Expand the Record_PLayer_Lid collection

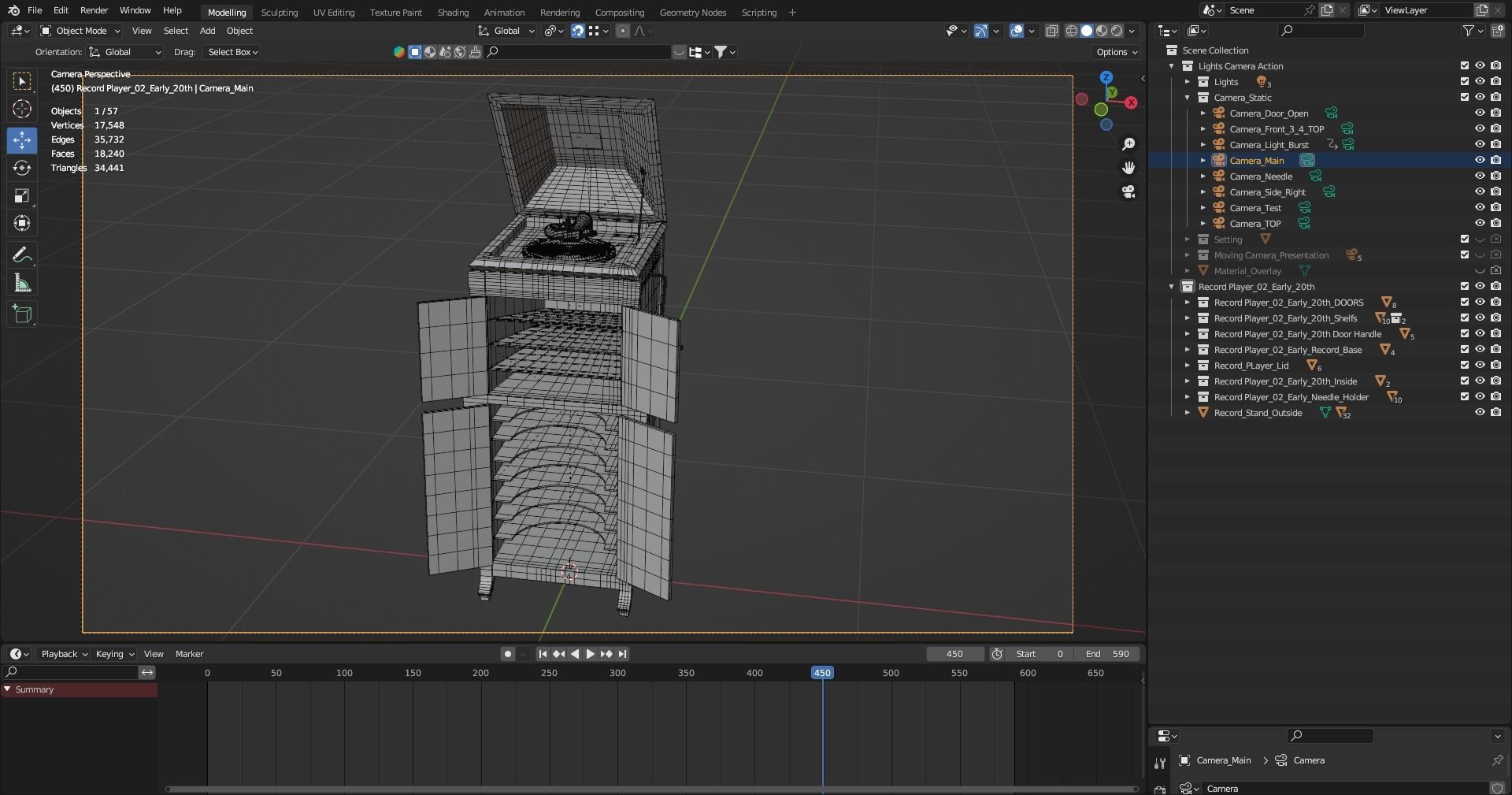(x=1188, y=366)
